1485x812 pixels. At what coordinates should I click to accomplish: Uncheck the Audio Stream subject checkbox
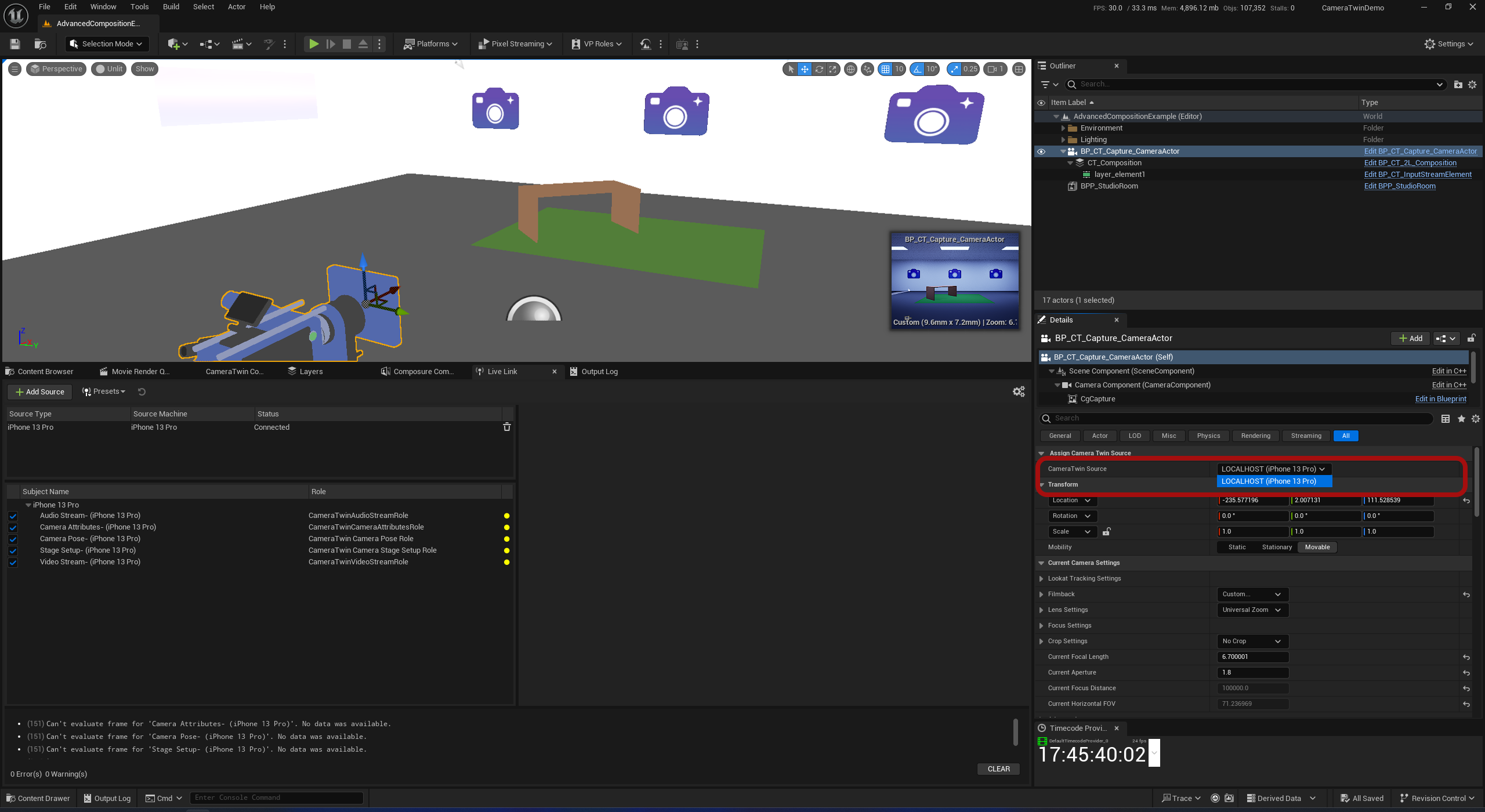[13, 516]
